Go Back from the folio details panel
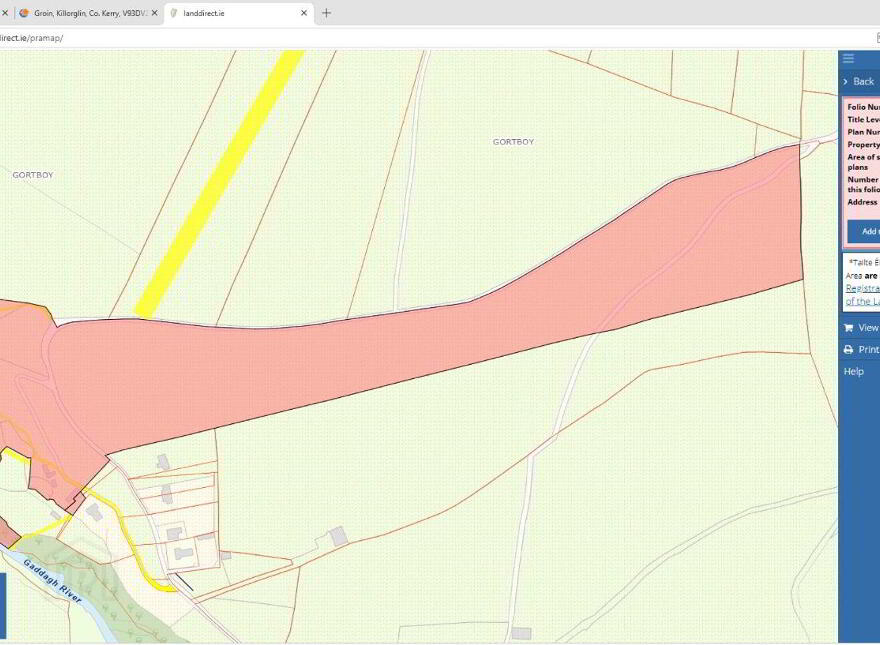Viewport: 880px width, 645px height. pos(864,82)
